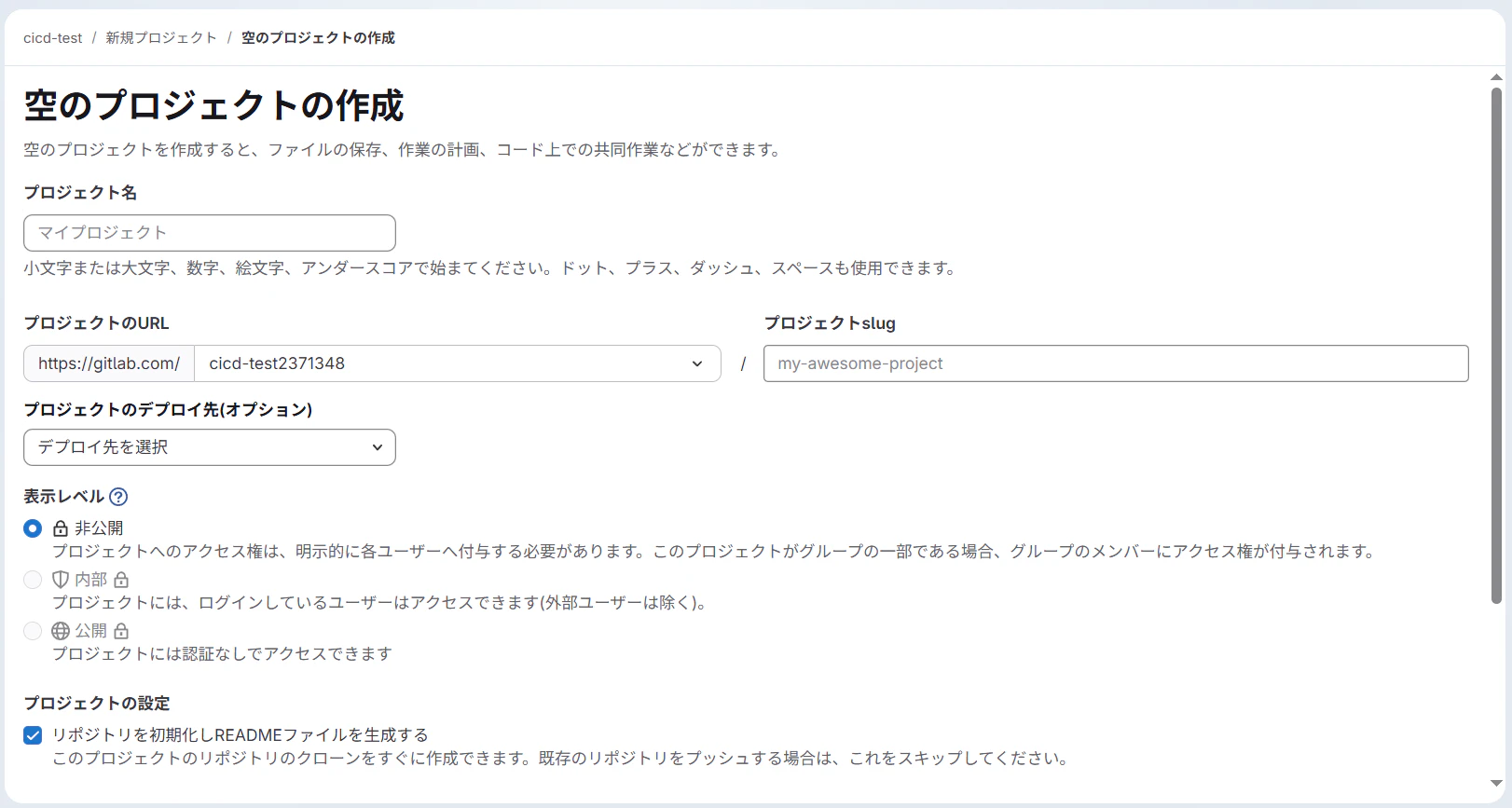
Task: Open the cicd-test2371348 namespace dropdown
Action: 457,363
